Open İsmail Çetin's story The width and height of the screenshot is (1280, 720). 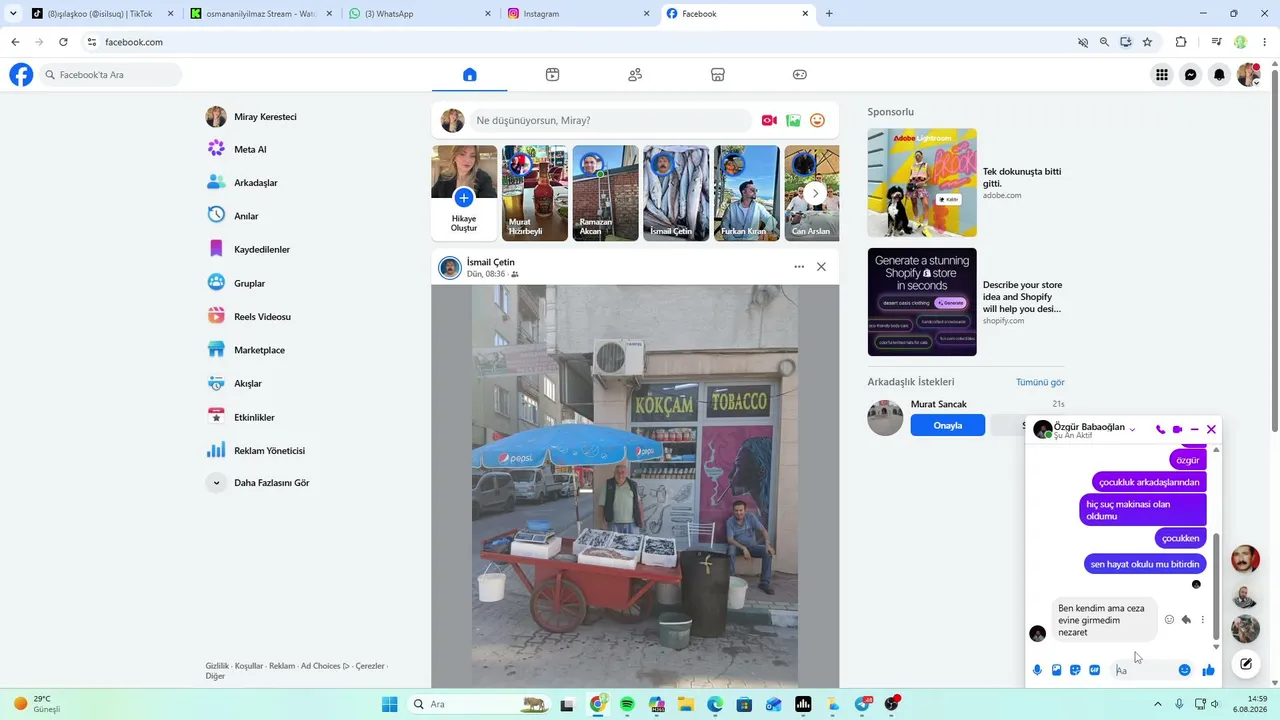[x=676, y=194]
